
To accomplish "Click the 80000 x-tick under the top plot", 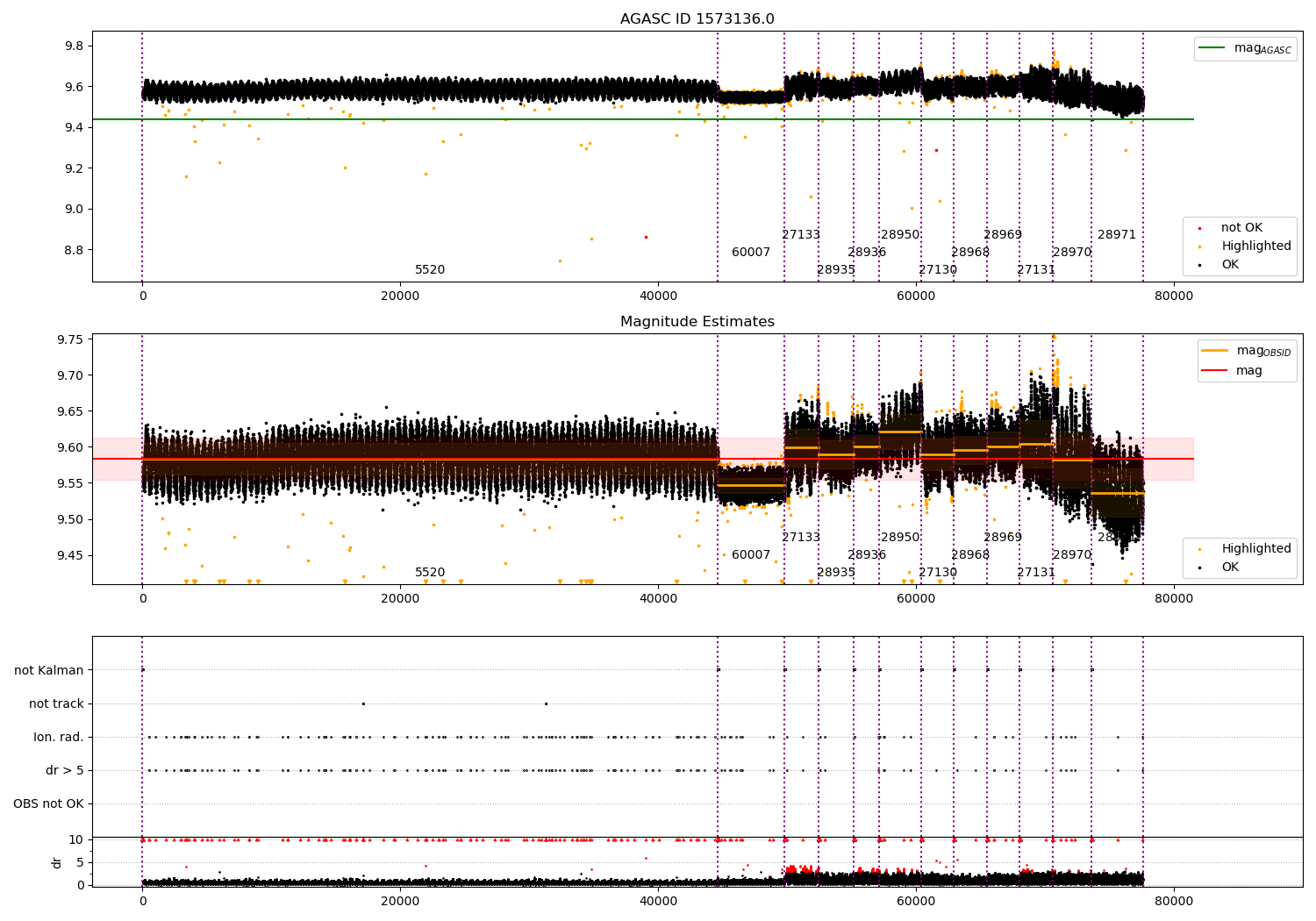I will click(1174, 296).
